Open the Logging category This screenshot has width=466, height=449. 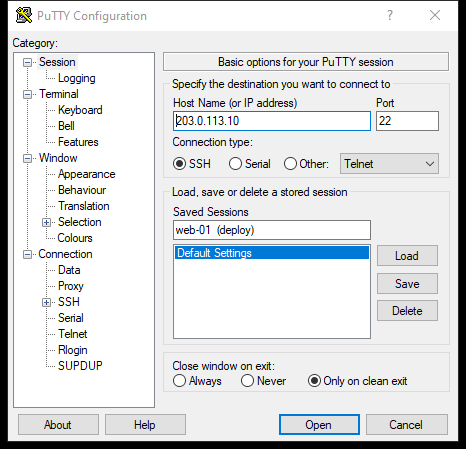(77, 78)
